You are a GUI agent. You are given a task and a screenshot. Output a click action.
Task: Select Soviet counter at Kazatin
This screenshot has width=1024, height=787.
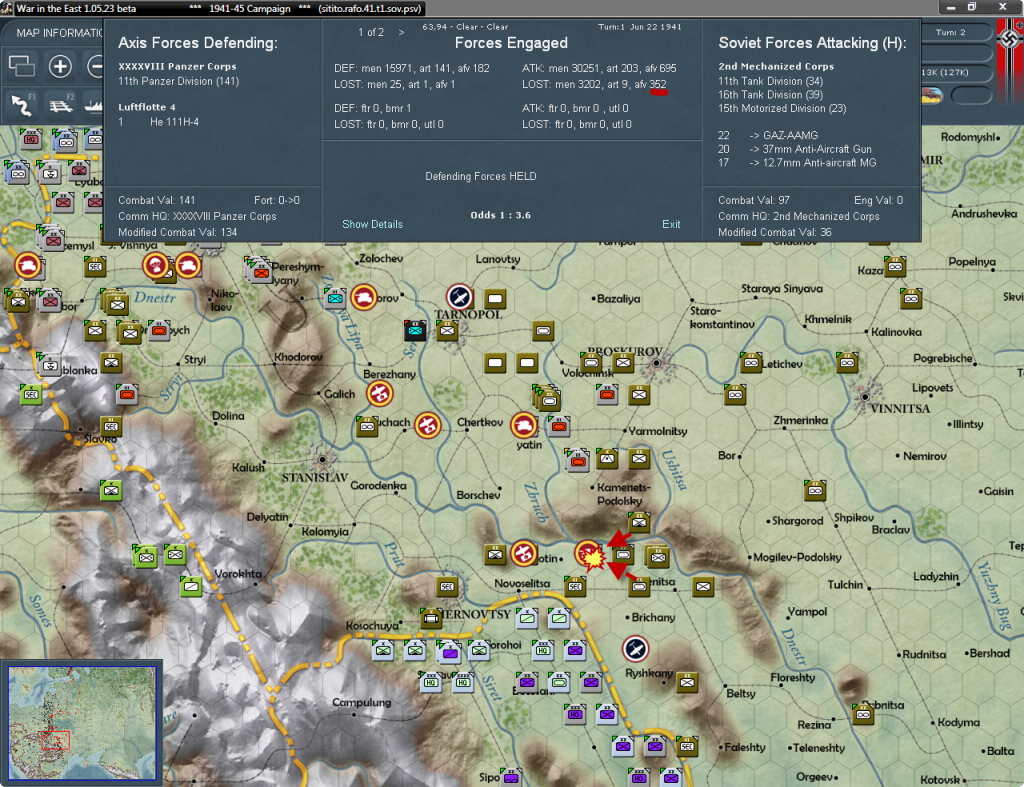point(895,266)
